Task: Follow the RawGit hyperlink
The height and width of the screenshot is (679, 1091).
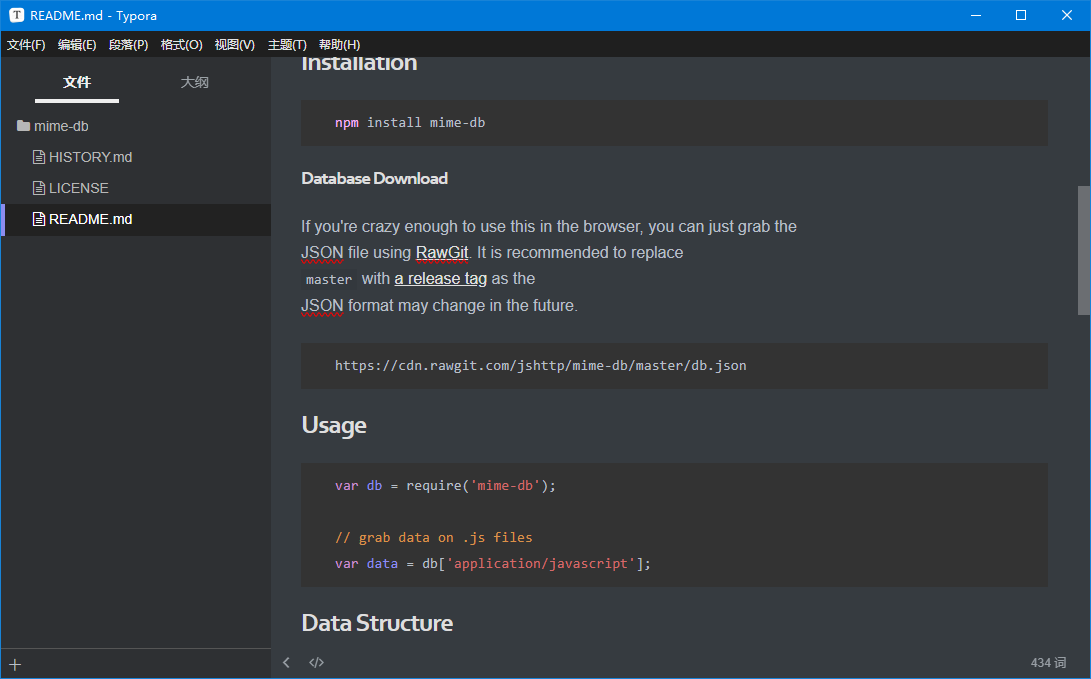Action: tap(442, 253)
